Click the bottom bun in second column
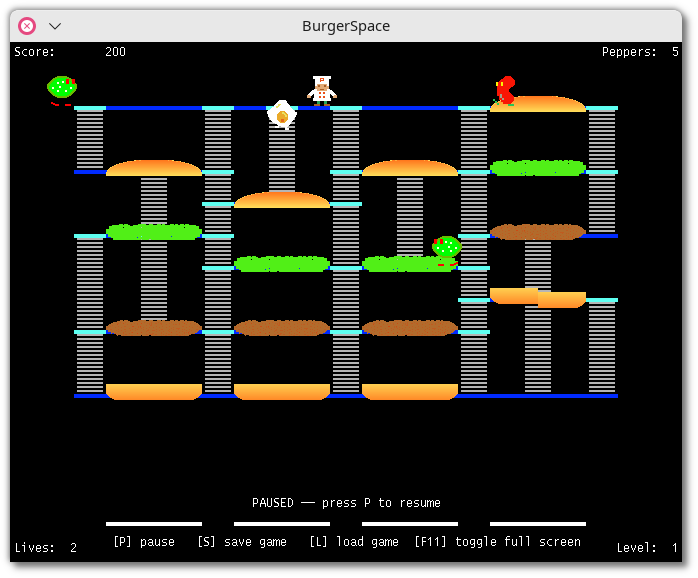Viewport: 698px width, 578px height. (282, 392)
